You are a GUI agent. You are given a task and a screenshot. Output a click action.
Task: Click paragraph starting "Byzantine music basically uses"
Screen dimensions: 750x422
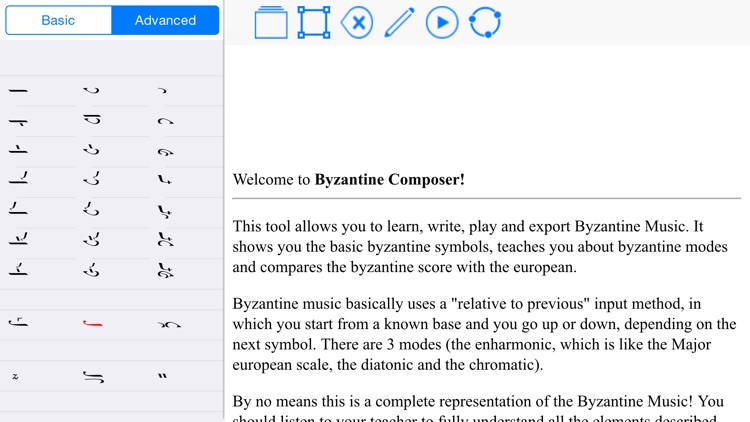point(484,334)
